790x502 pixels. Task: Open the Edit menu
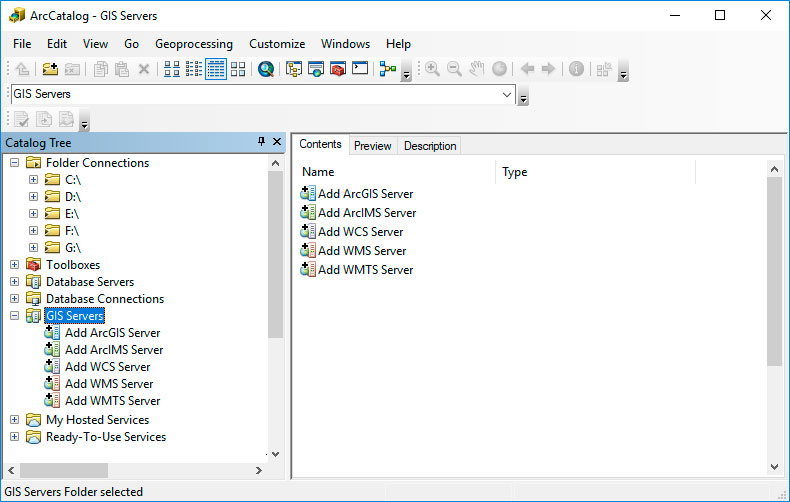tap(57, 44)
